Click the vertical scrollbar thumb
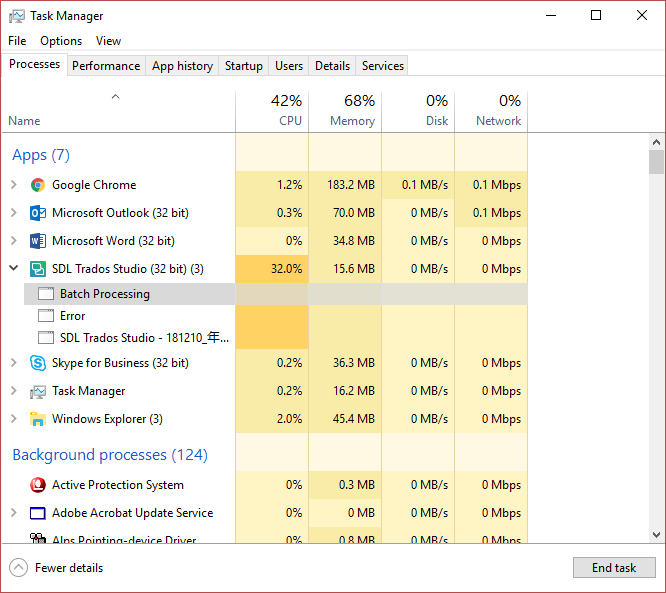666x593 pixels. [x=656, y=162]
